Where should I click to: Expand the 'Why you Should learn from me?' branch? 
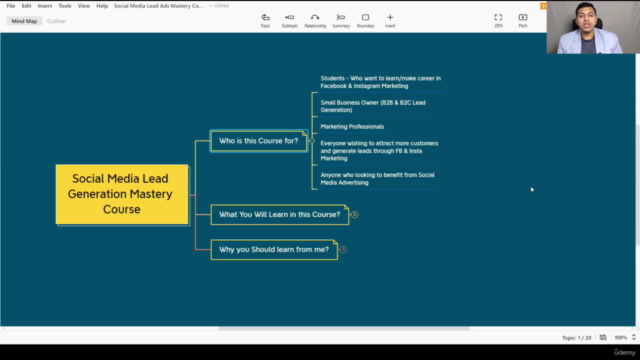coord(343,250)
